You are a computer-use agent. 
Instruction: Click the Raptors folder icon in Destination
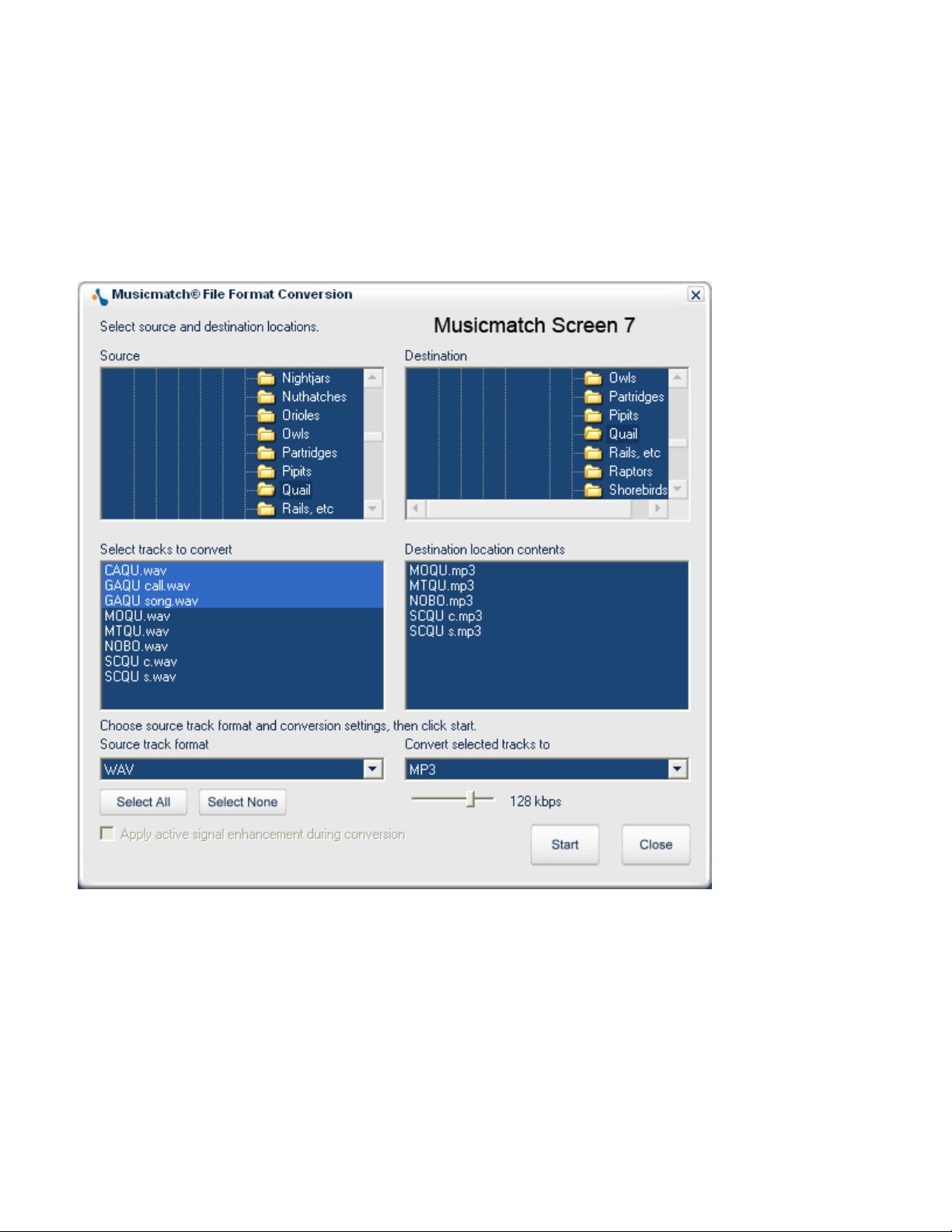(x=594, y=472)
